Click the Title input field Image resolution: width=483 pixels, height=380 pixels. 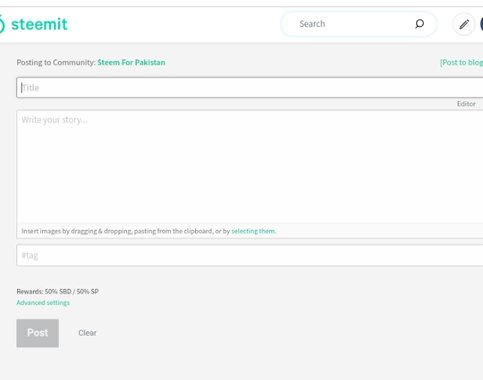250,88
